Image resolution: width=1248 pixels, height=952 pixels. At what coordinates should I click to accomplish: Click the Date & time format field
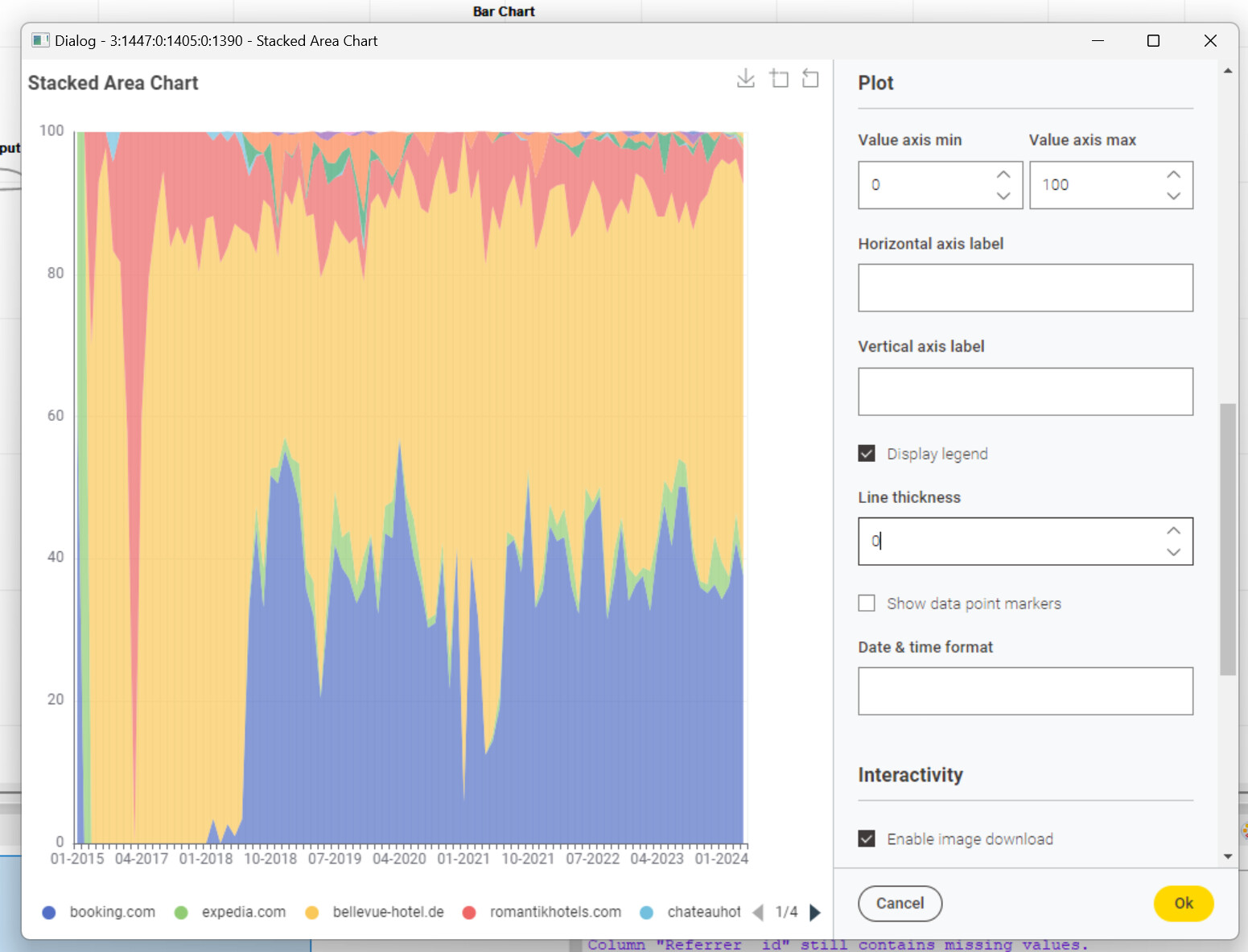pos(1025,690)
